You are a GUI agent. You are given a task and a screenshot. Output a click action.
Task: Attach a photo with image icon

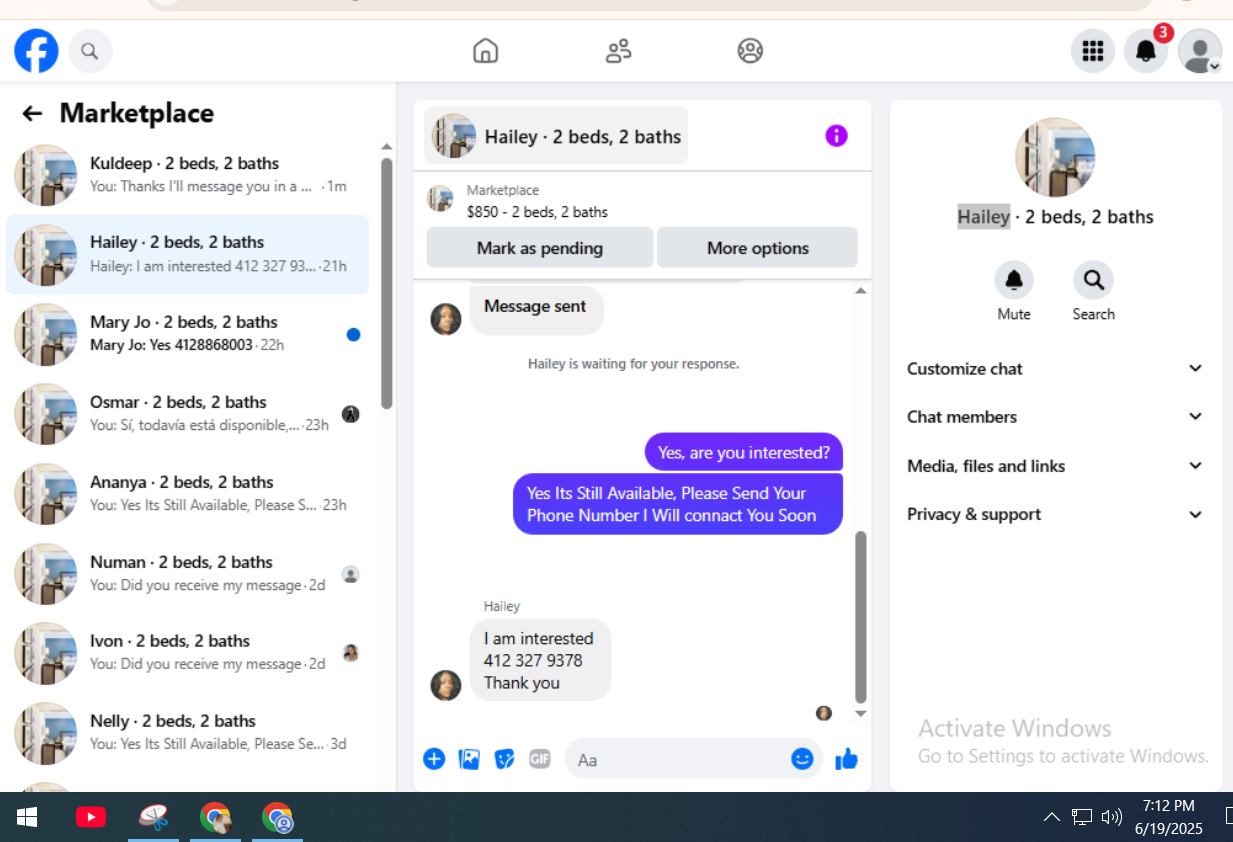pyautogui.click(x=469, y=759)
